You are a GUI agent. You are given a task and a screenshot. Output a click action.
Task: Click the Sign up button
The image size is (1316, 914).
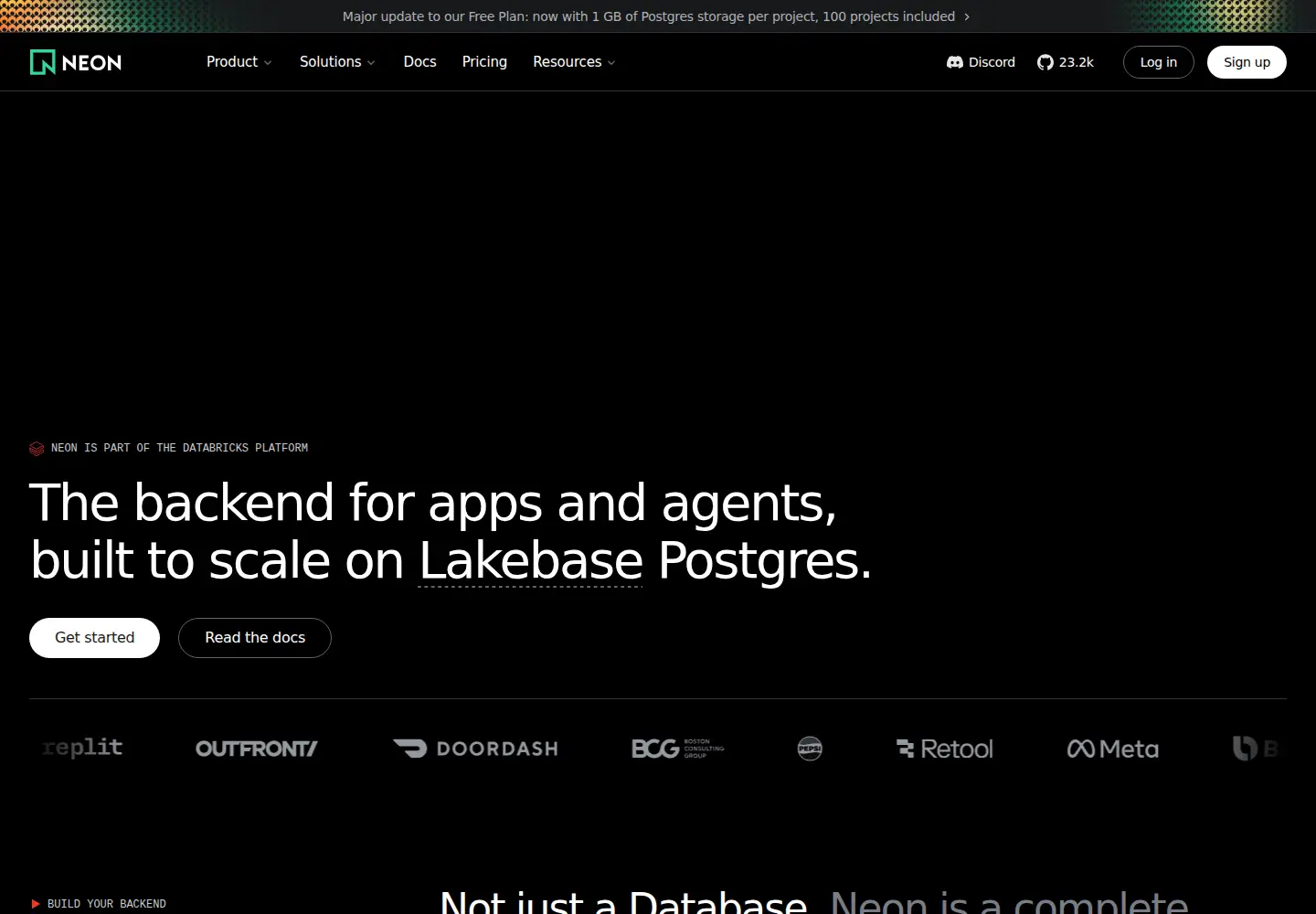(x=1247, y=62)
